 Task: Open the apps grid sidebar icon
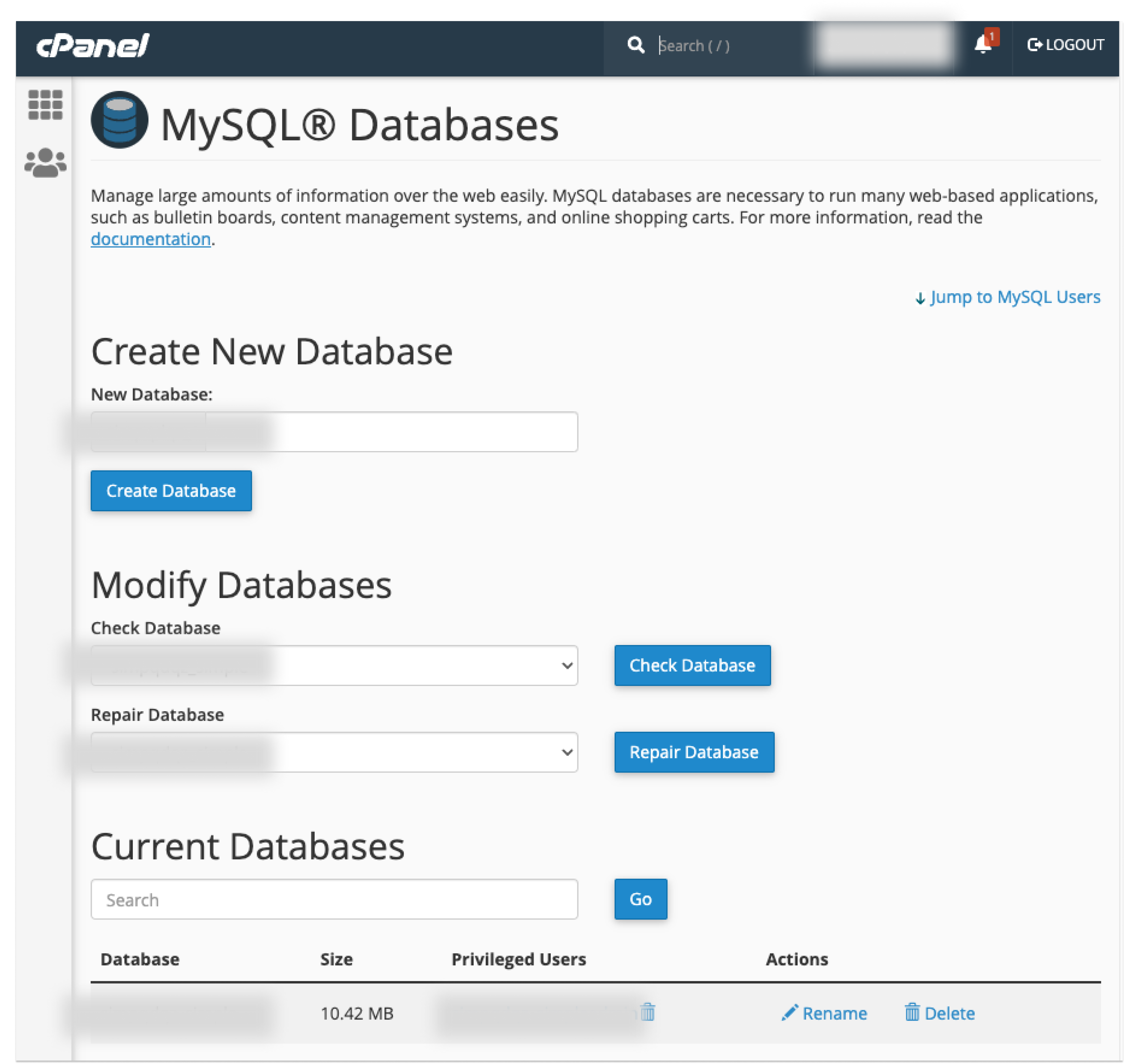click(x=45, y=105)
